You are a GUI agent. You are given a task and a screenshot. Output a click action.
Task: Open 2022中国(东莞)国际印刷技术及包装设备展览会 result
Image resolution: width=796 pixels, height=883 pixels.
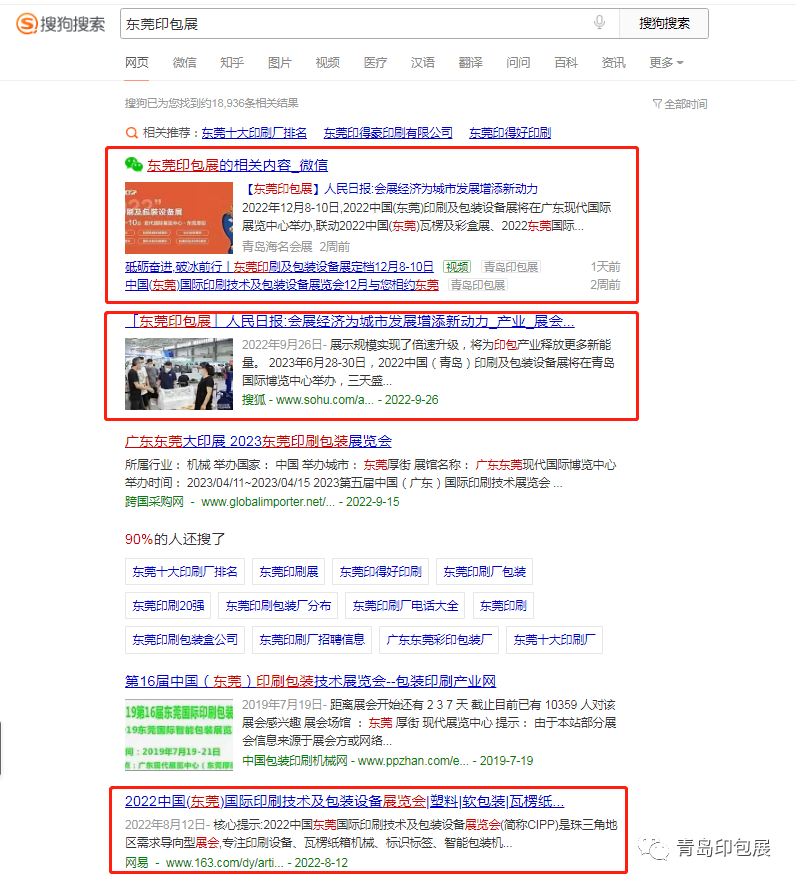tap(345, 801)
